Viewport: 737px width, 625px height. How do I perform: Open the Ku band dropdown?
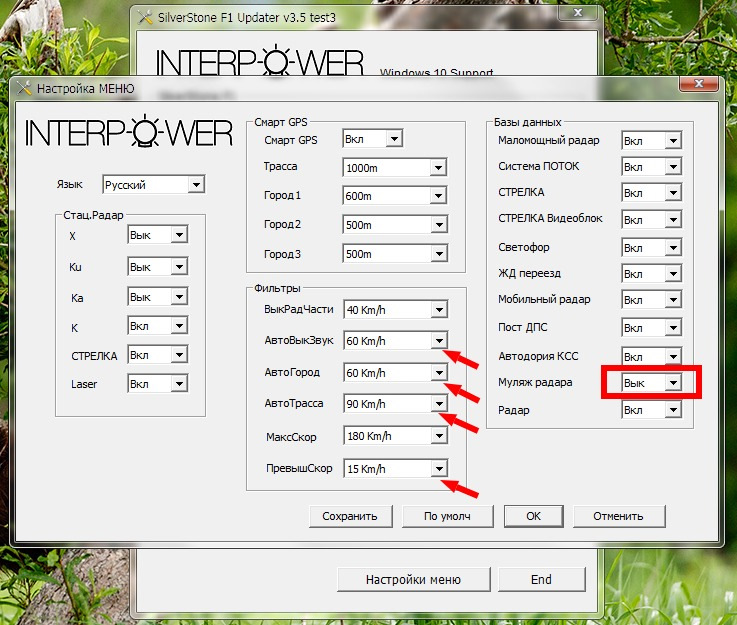pos(157,266)
